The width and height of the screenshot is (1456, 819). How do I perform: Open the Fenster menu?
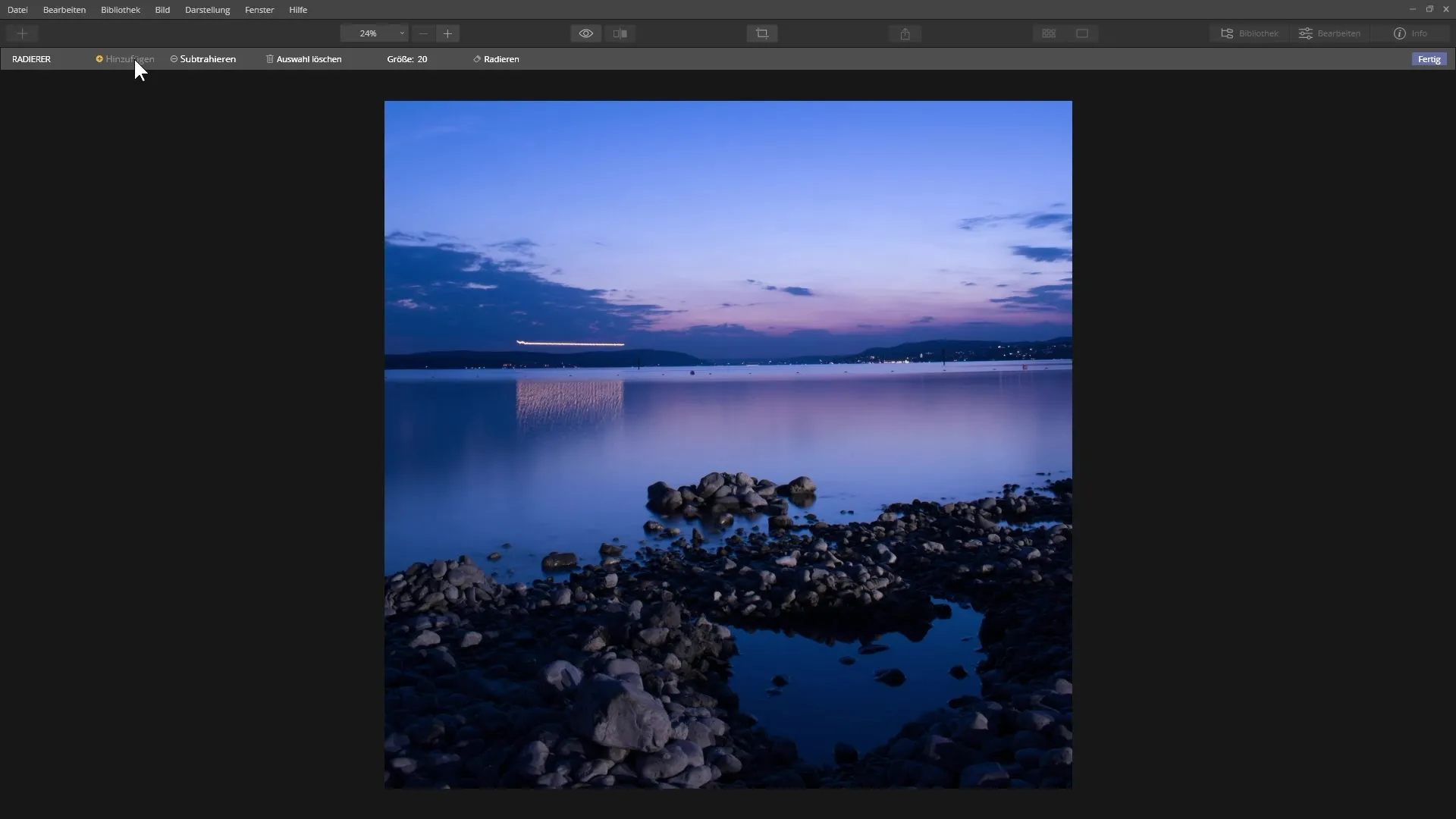click(x=259, y=10)
